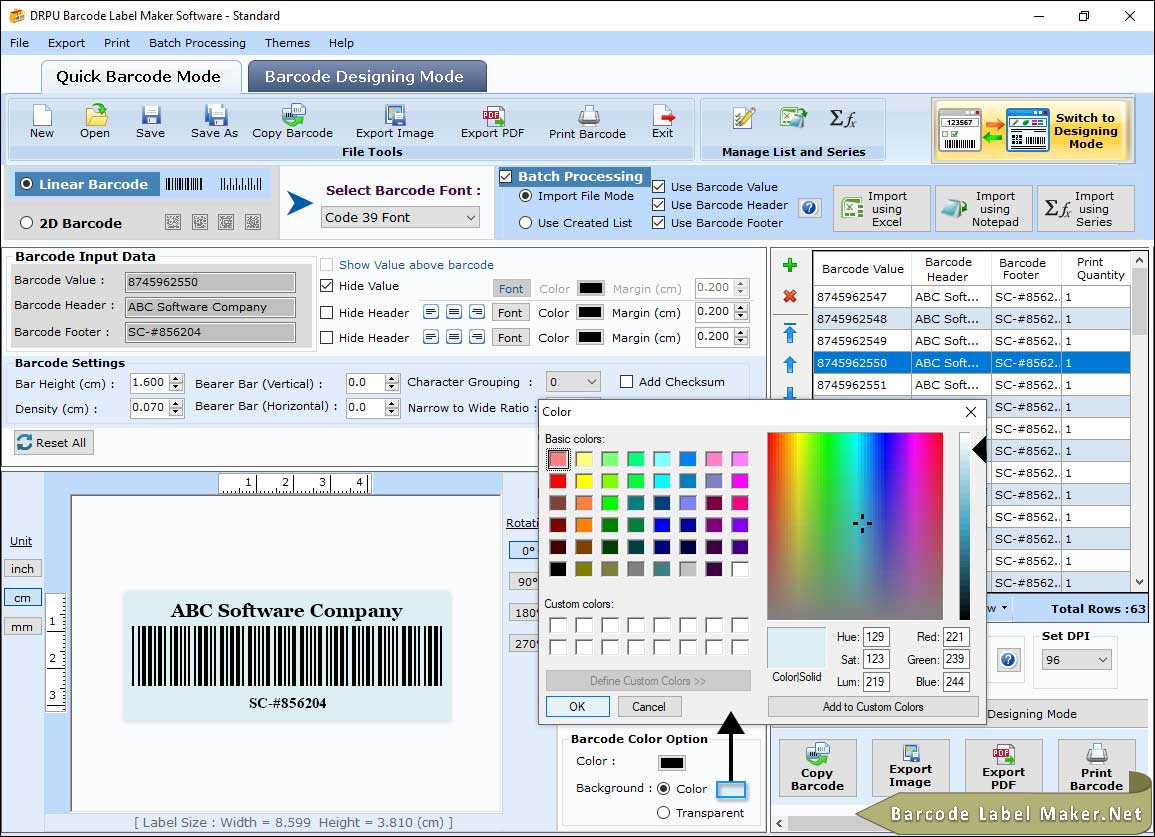Image resolution: width=1155 pixels, height=837 pixels.
Task: Click the help icon beside Set DPI
Action: coord(1008,659)
